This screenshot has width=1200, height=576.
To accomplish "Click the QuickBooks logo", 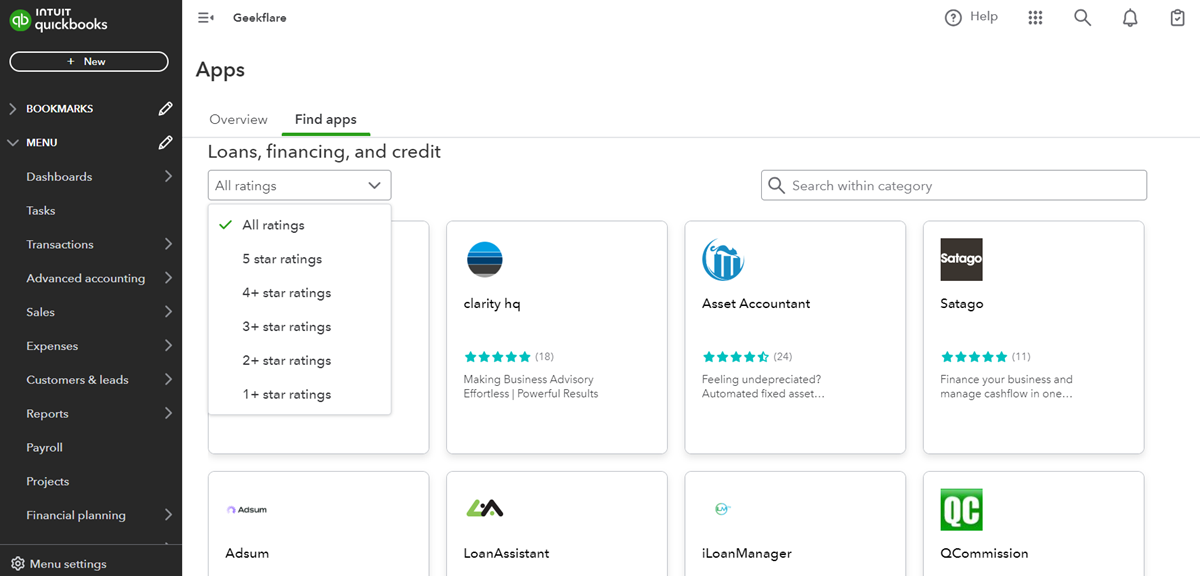I will click(x=58, y=19).
